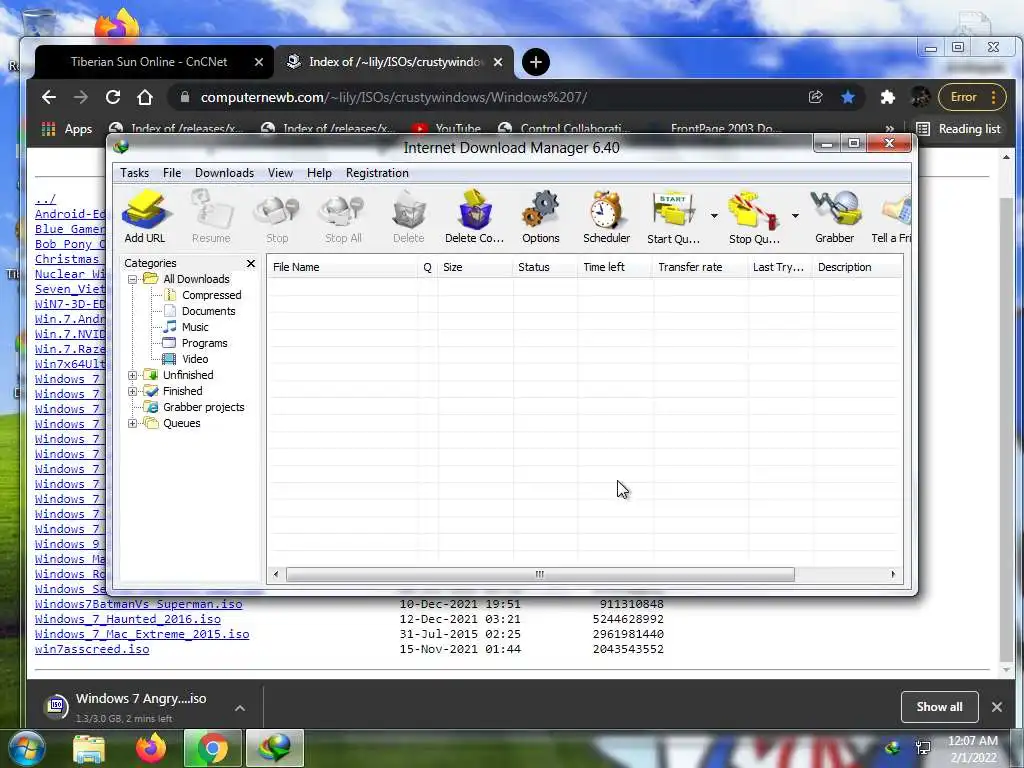
Task: Open Stop Queue dropdown arrow
Action: [795, 216]
